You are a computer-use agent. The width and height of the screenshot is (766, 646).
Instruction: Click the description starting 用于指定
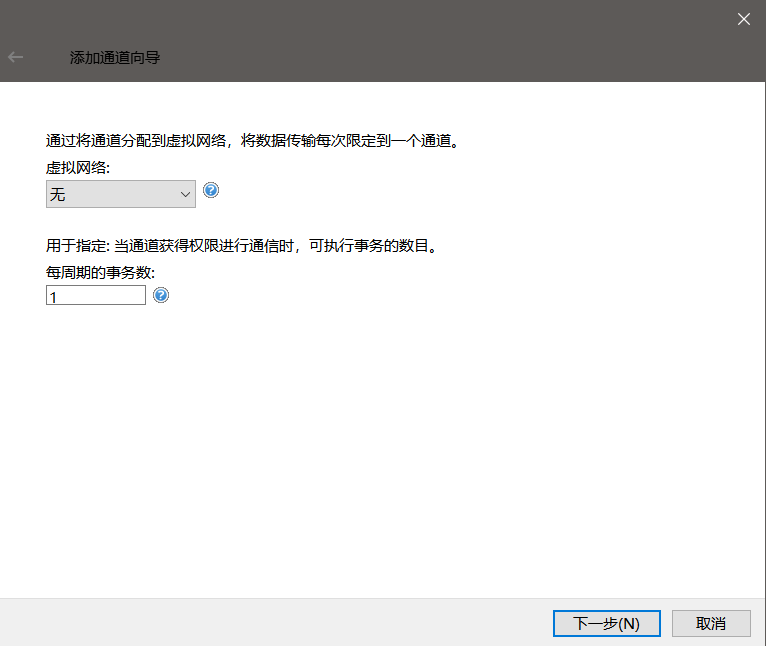click(242, 245)
